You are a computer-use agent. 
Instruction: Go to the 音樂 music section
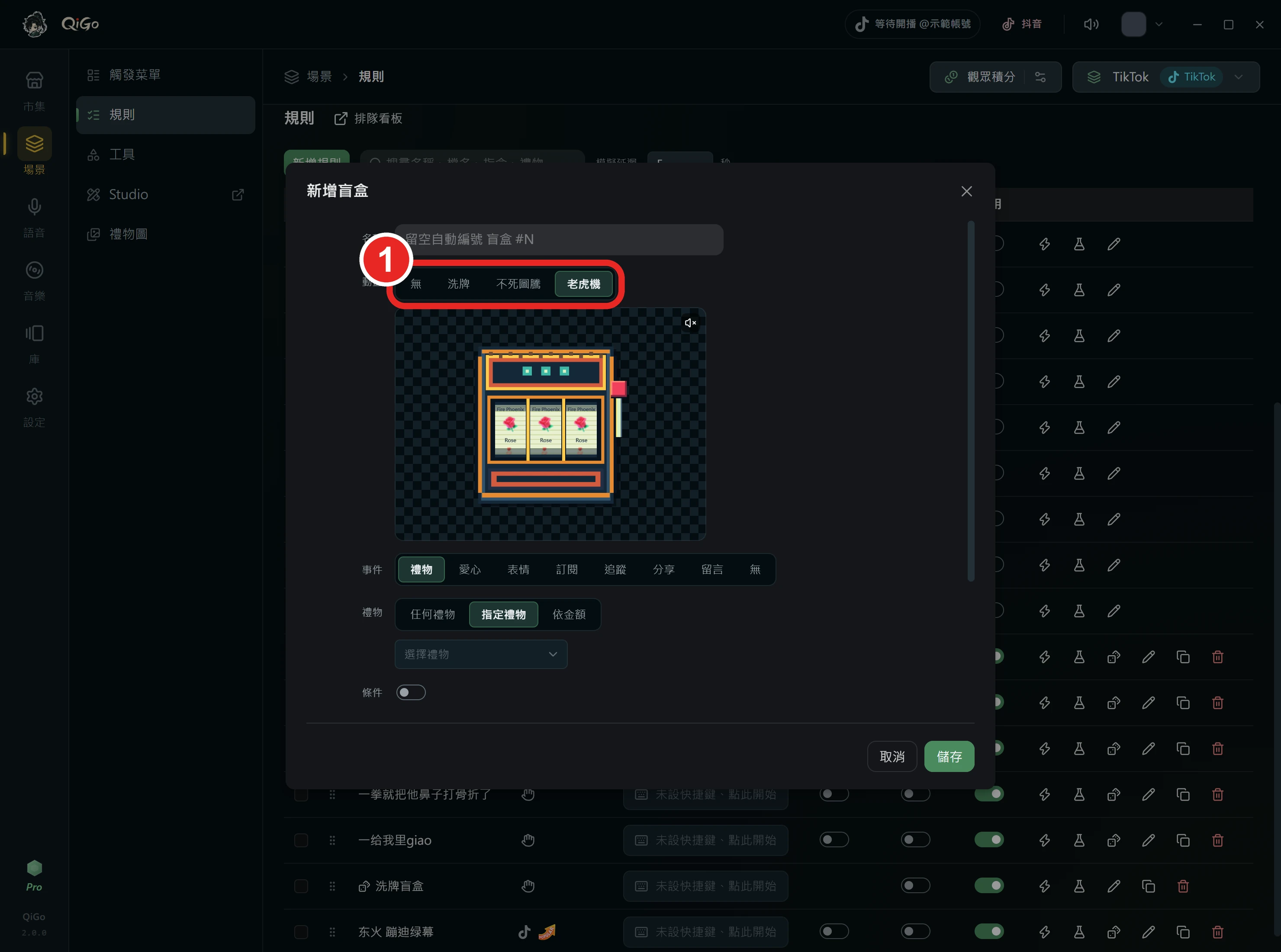(x=34, y=281)
